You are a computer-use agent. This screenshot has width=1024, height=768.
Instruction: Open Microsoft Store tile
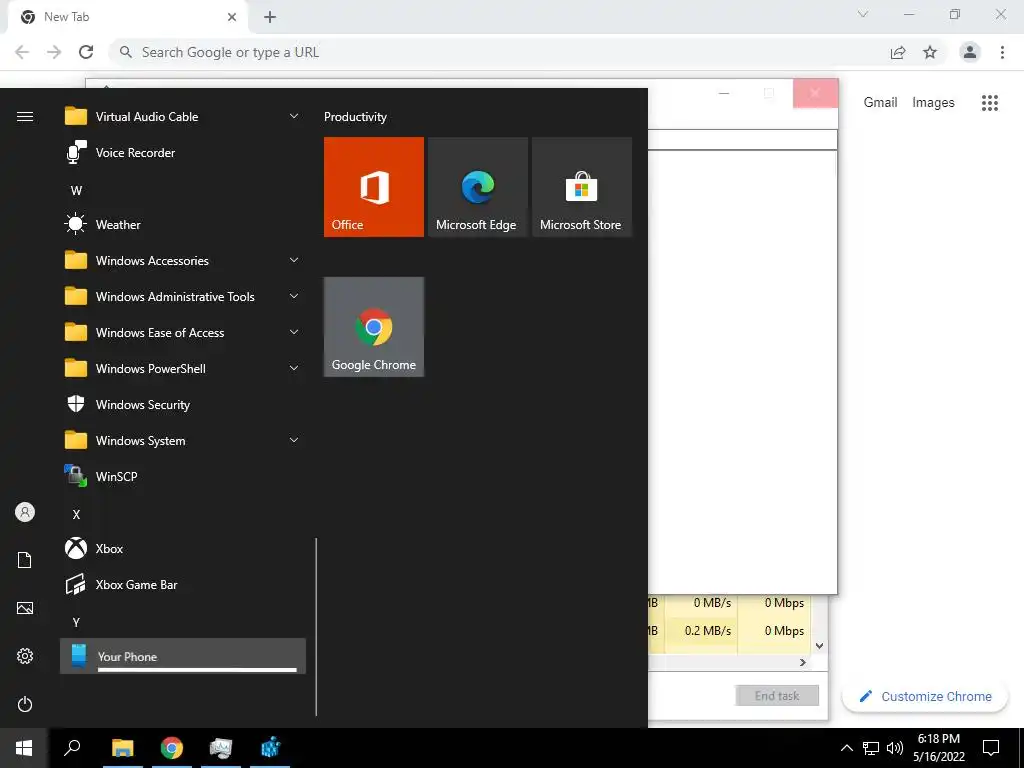coord(582,187)
